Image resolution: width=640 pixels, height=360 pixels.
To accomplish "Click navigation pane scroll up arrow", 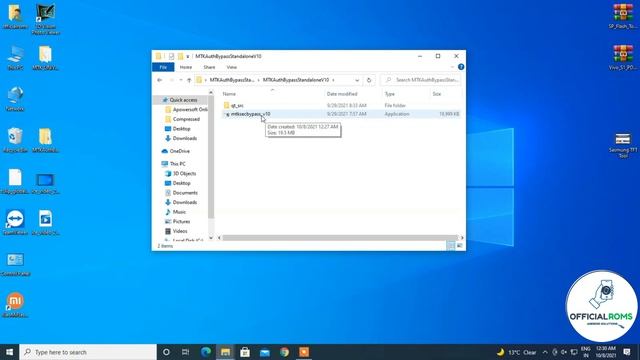I will point(211,93).
